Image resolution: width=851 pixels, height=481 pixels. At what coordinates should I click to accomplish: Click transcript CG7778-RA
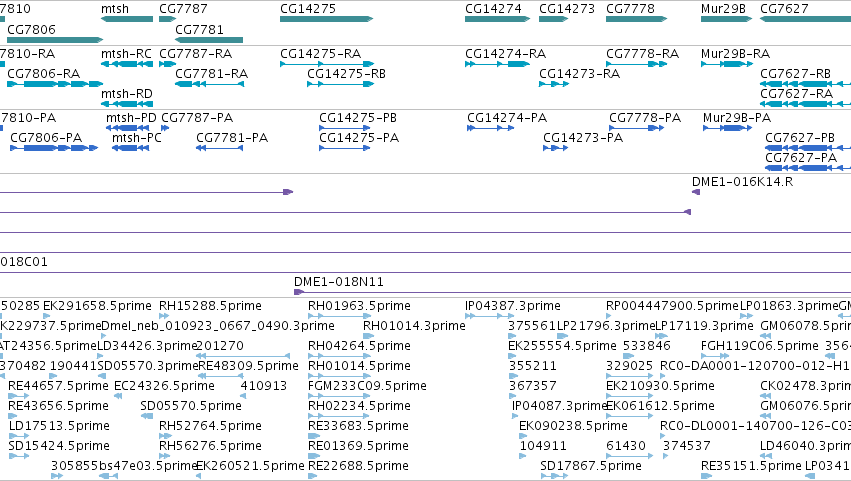[636, 64]
